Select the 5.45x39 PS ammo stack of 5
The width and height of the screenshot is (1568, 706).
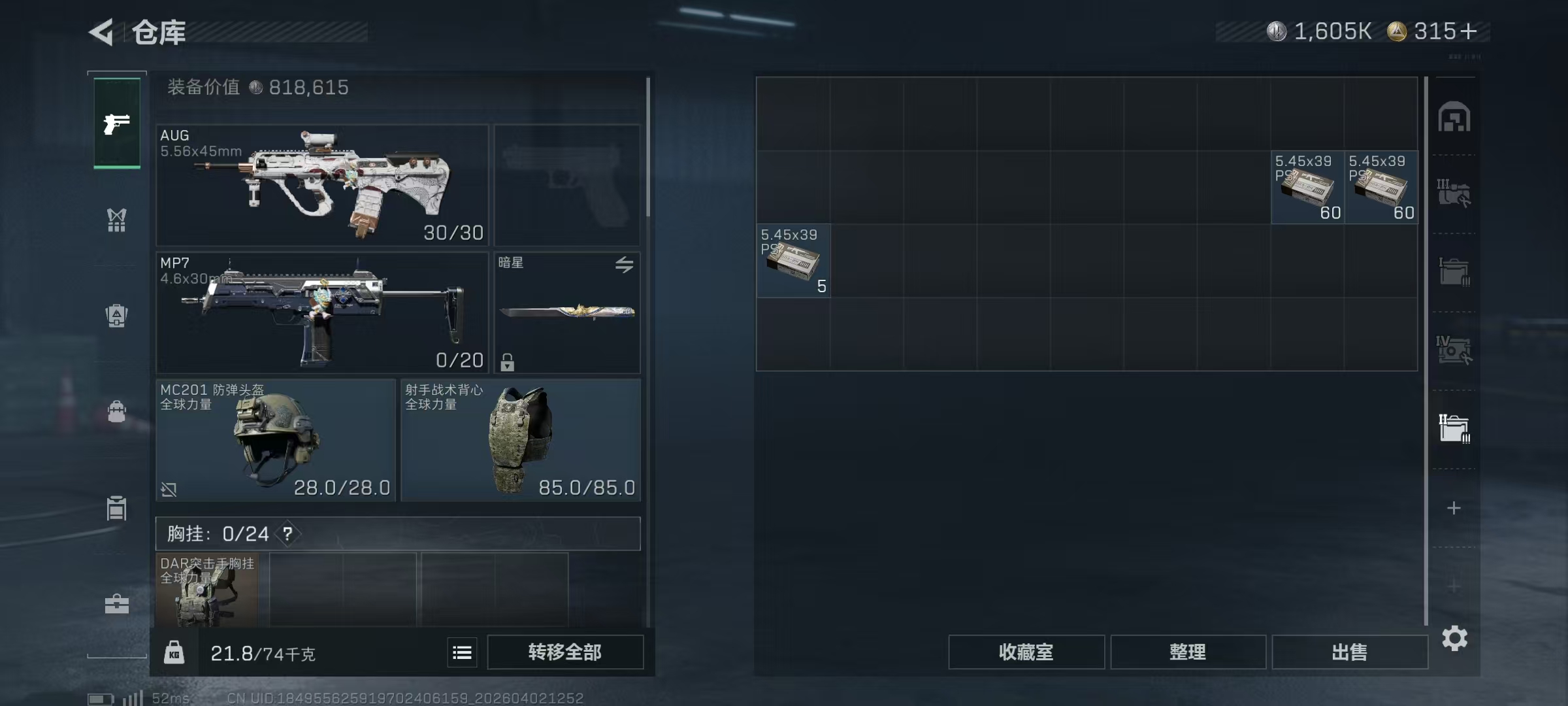pos(794,261)
